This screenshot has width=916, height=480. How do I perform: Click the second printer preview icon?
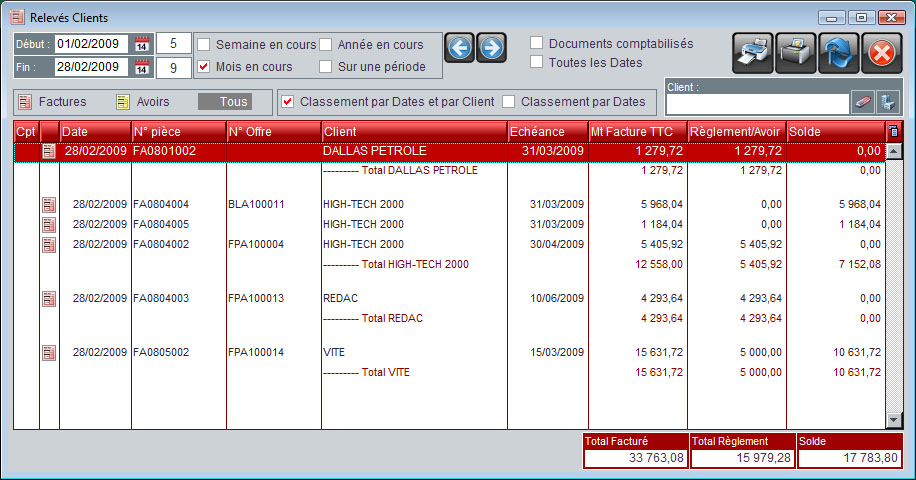point(796,52)
